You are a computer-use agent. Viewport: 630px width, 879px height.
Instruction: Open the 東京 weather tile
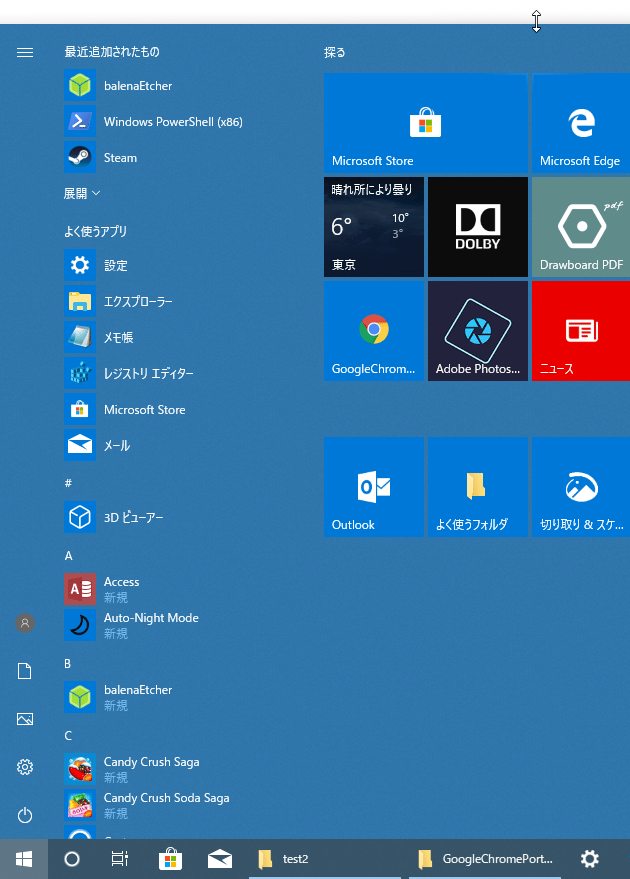coord(374,227)
